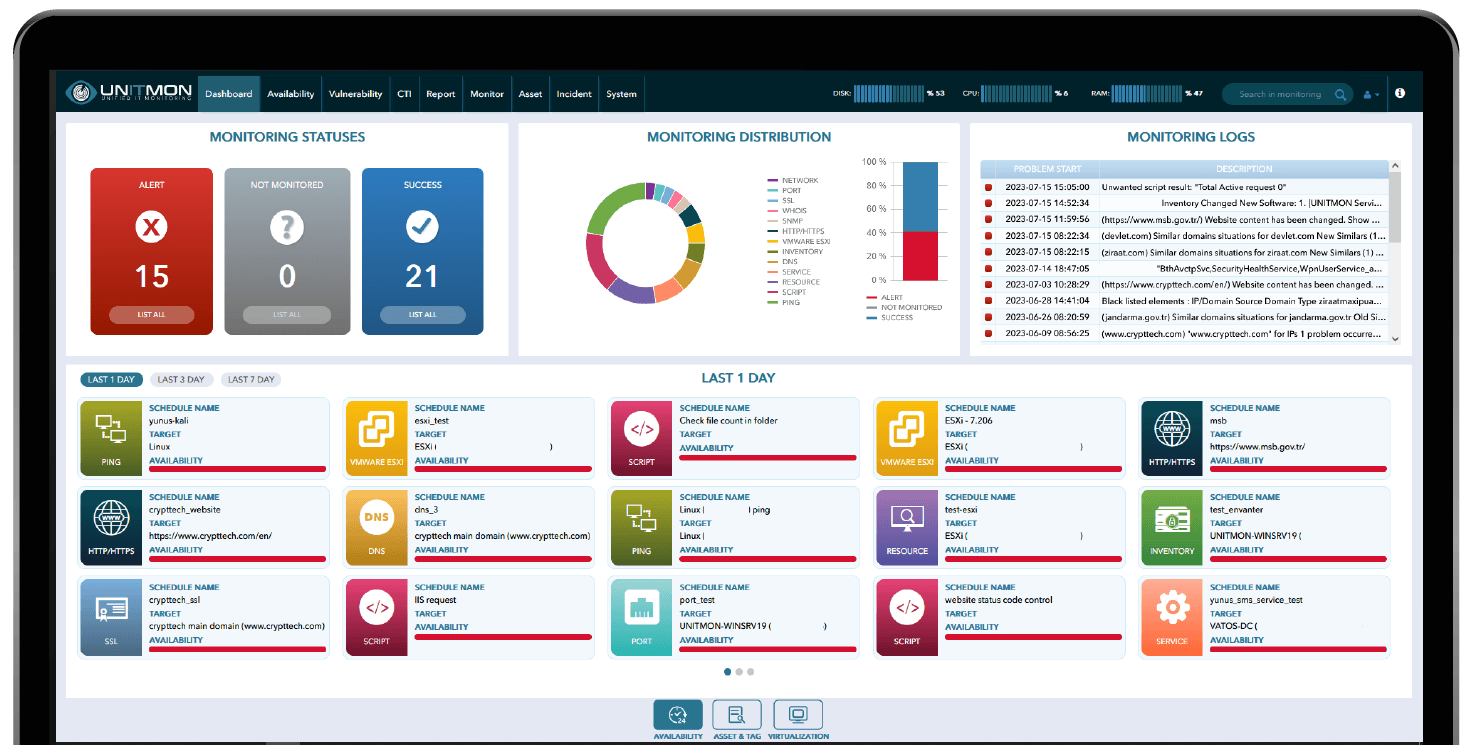The image size is (1475, 745).
Task: Open Dashboard menu
Action: point(229,94)
